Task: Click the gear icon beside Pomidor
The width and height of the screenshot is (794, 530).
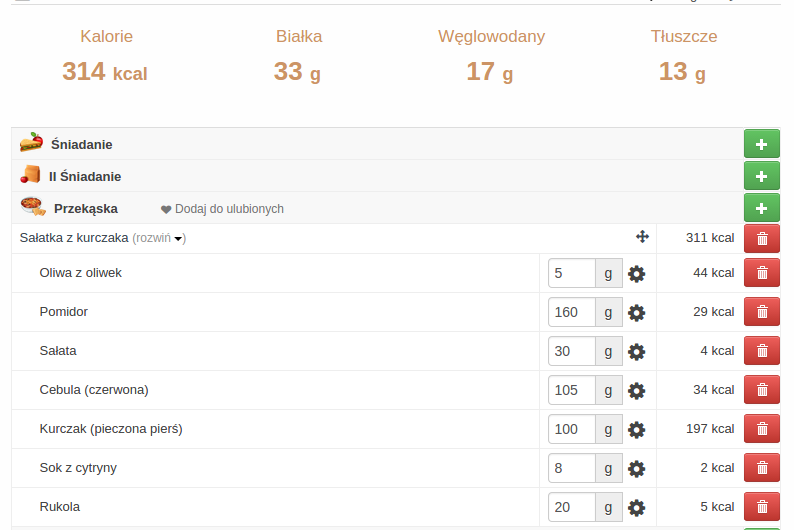Action: [636, 313]
